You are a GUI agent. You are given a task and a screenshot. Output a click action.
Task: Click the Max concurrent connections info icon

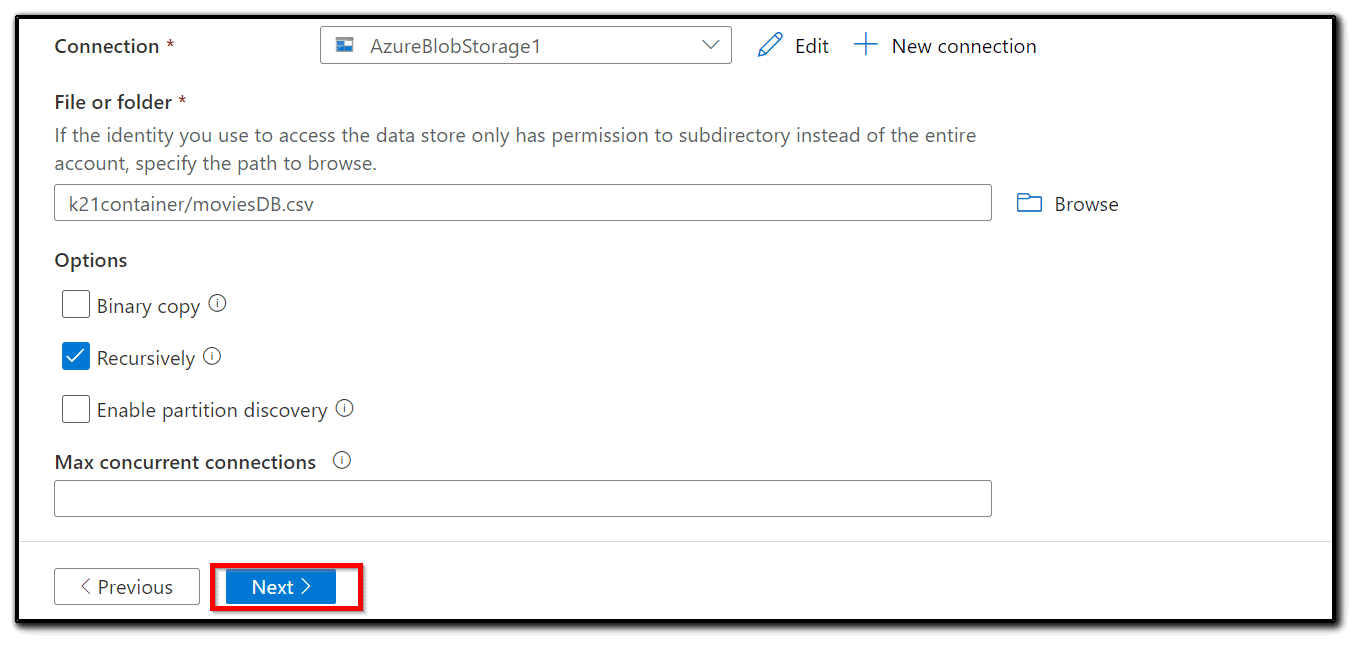coord(341,460)
